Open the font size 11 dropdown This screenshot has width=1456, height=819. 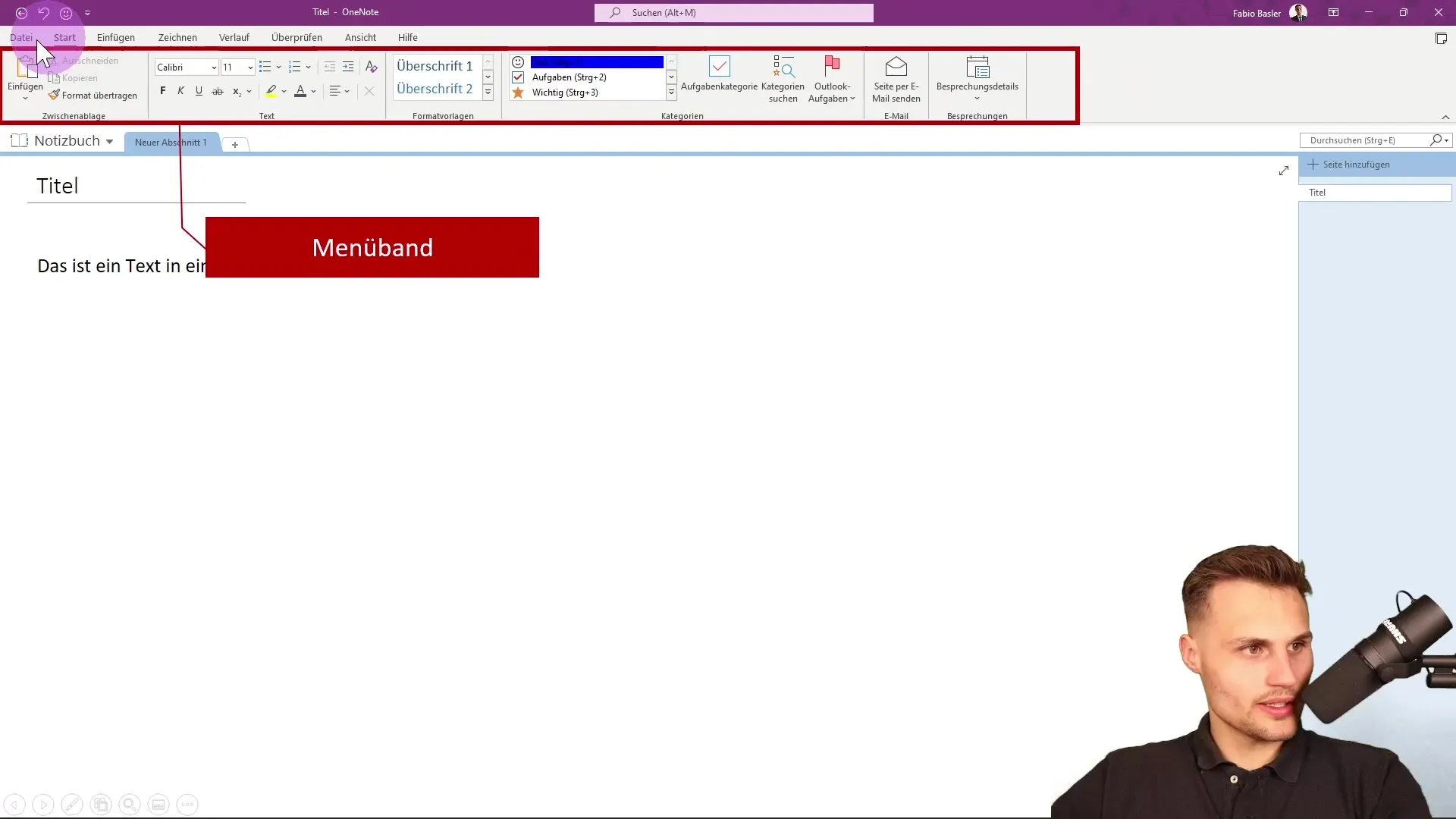[x=250, y=67]
